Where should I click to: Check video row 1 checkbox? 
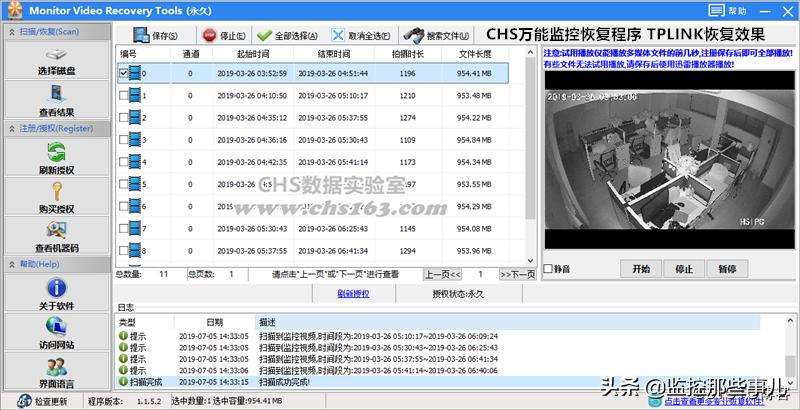(123, 95)
